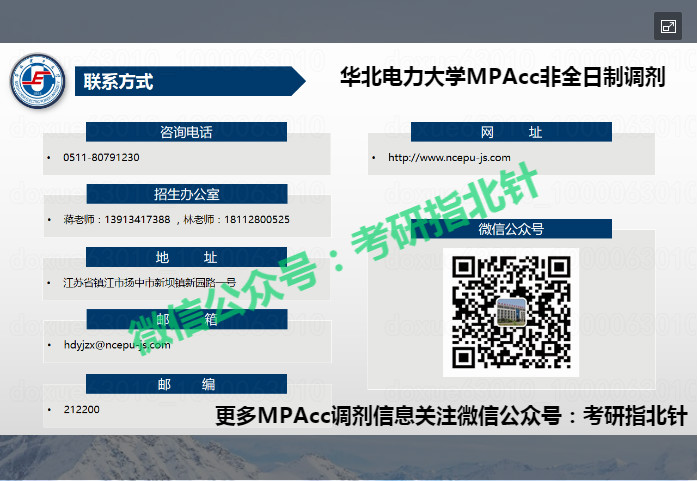Image resolution: width=697 pixels, height=481 pixels.
Task: Click the email hdyjzx@ncepu-js.com
Action: click(x=117, y=345)
